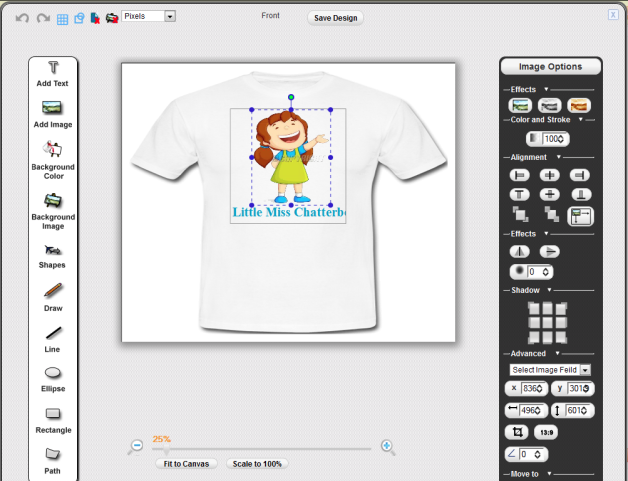Collapse the second Effects section arrow
628x481 pixels.
(546, 233)
